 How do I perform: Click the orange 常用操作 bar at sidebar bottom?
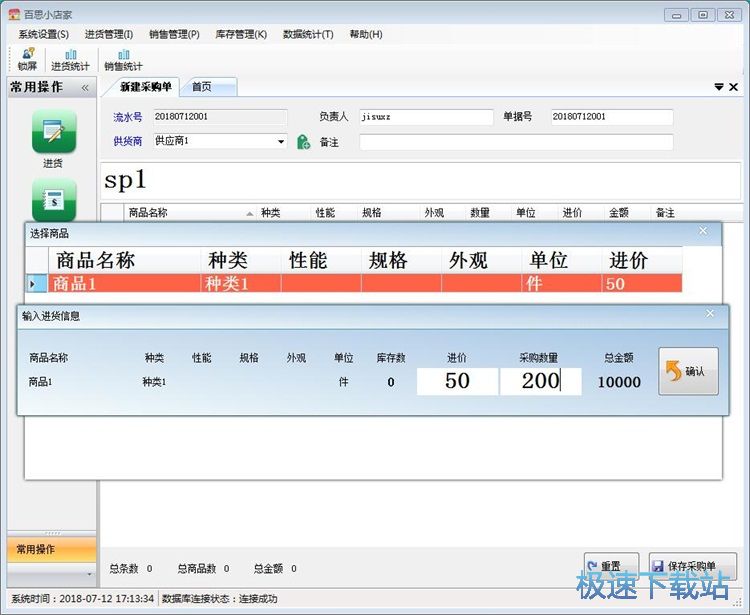point(52,549)
